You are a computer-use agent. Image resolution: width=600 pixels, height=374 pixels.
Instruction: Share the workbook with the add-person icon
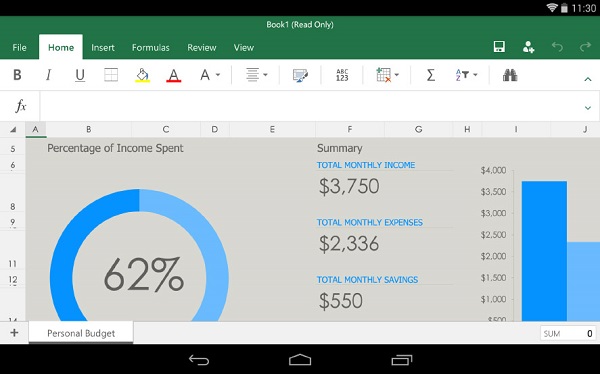pyautogui.click(x=528, y=47)
